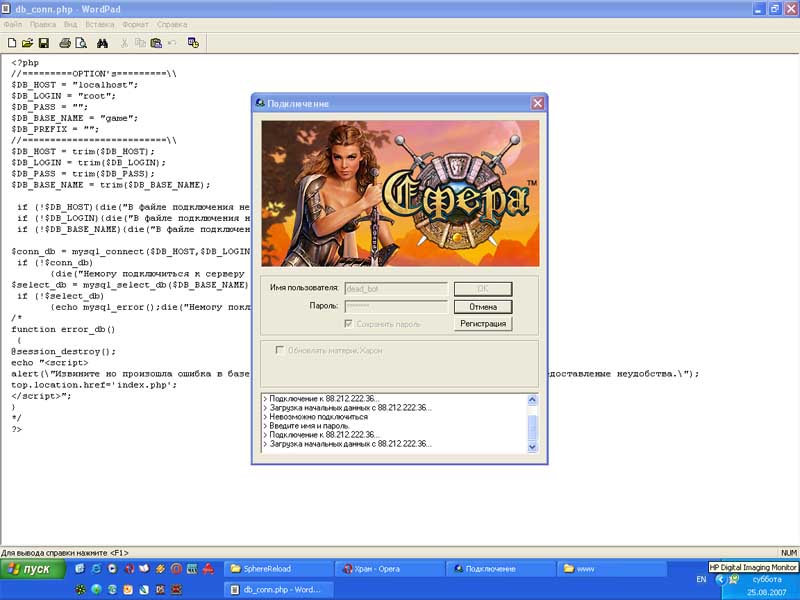This screenshot has height=600, width=800.
Task: Open Find using the binoculars icon
Action: 103,43
